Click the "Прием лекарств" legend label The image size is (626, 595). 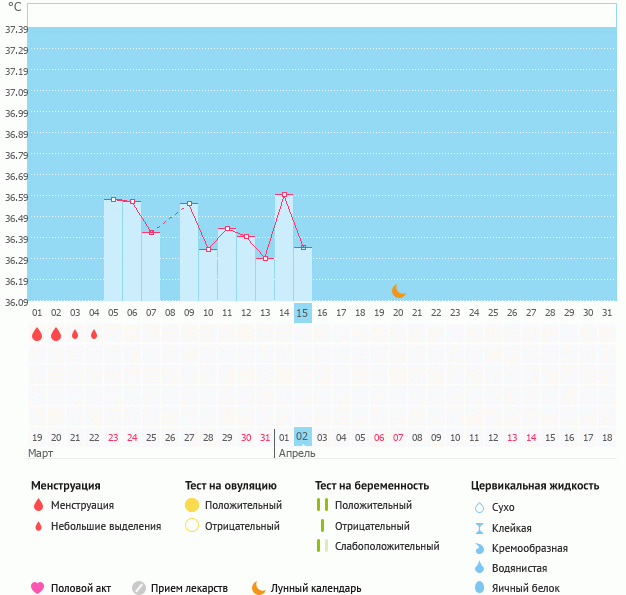(190, 588)
